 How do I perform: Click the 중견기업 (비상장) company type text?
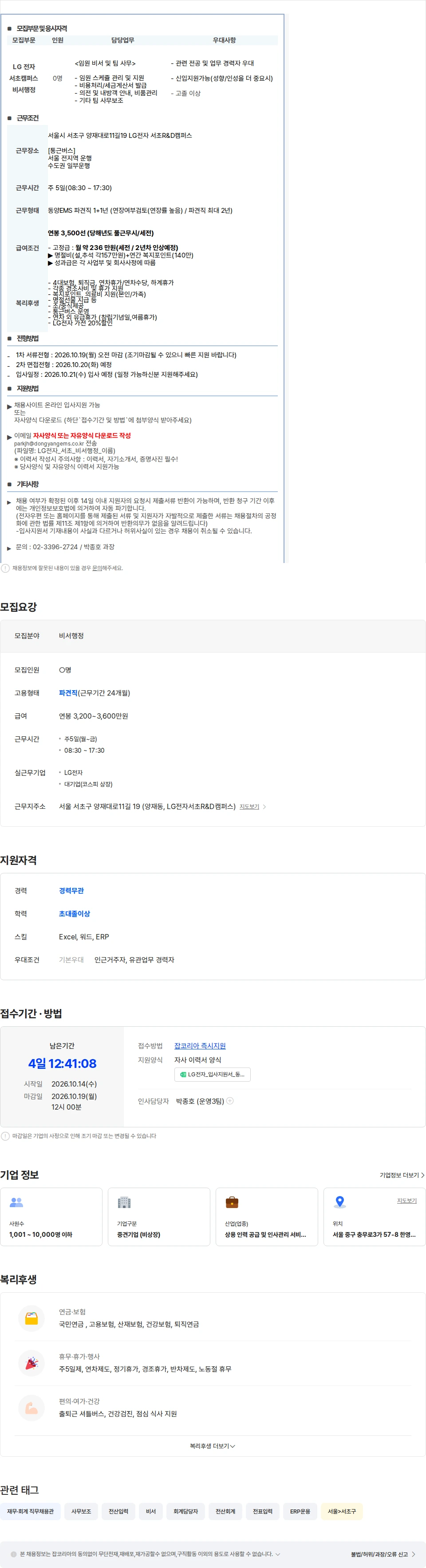(138, 1235)
